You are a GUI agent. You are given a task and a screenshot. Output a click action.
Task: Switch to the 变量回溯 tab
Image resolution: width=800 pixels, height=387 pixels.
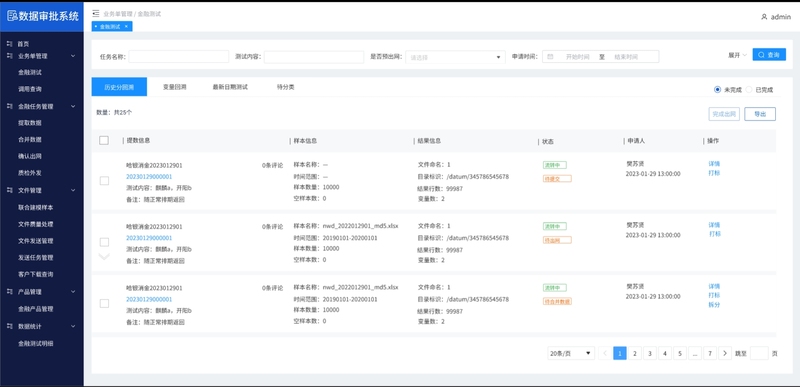click(174, 87)
